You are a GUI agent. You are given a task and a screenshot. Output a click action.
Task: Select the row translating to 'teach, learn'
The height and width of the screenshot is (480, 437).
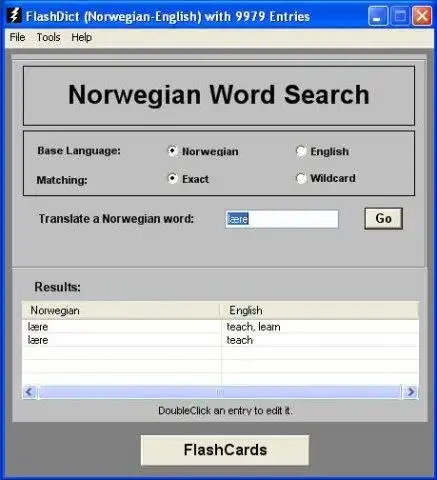point(220,327)
